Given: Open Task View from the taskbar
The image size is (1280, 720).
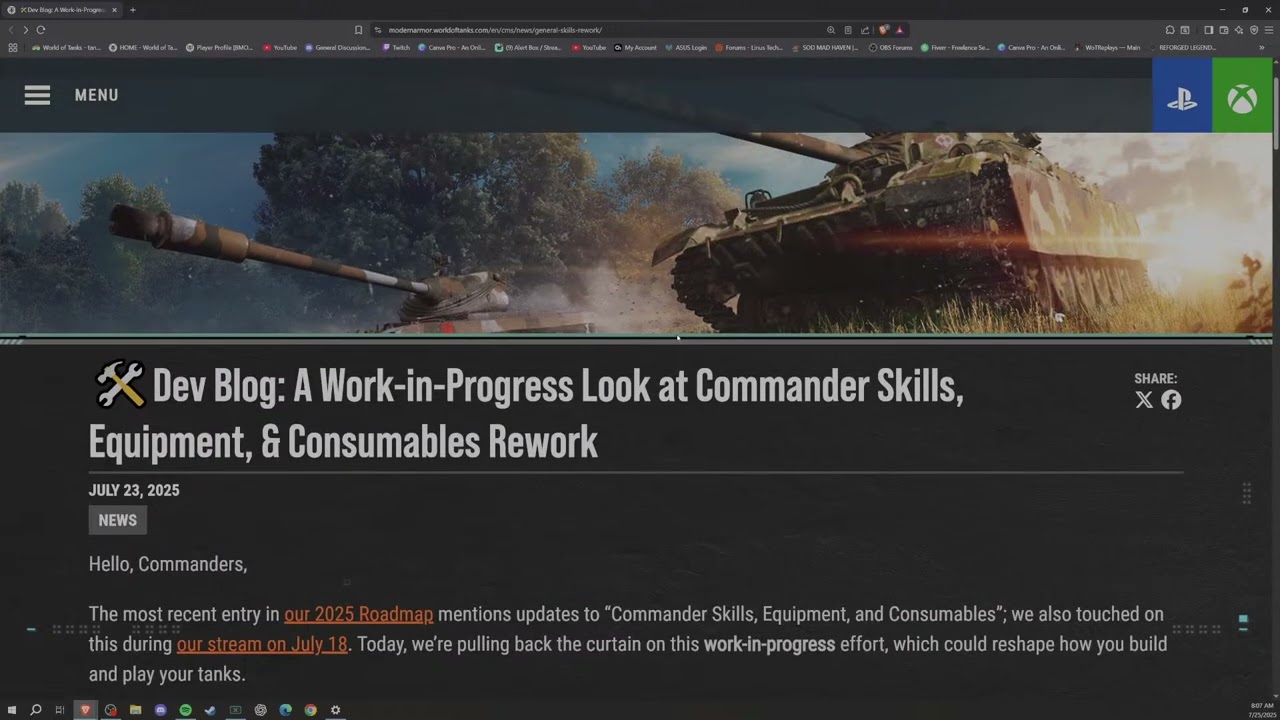Looking at the screenshot, I should point(60,710).
